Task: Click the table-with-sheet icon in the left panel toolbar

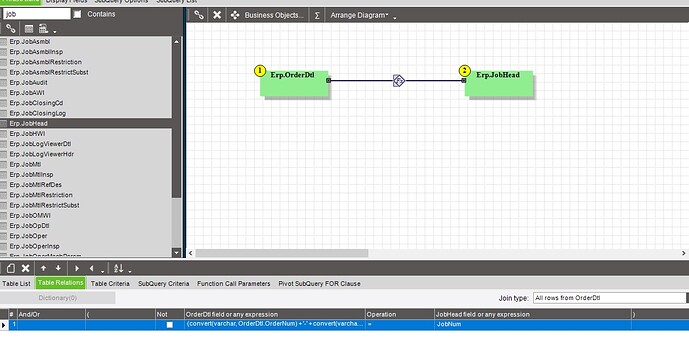Action: (x=43, y=29)
